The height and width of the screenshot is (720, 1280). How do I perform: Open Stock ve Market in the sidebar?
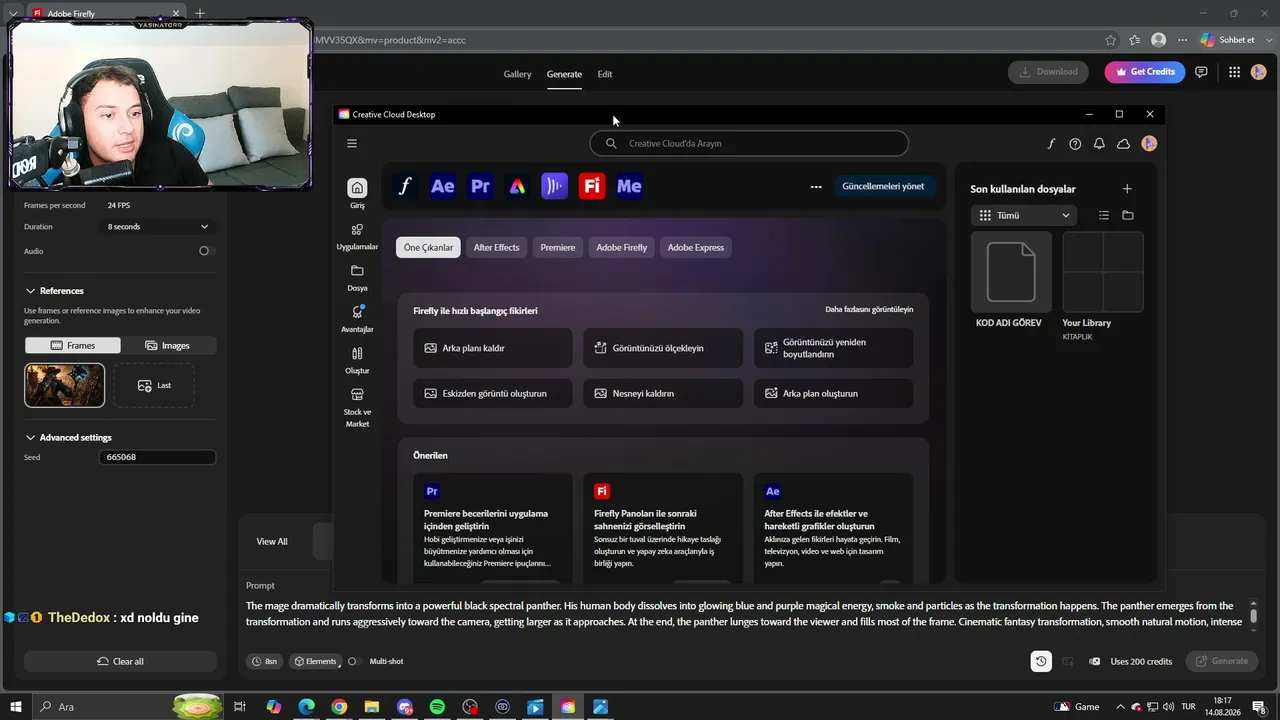[x=357, y=407]
